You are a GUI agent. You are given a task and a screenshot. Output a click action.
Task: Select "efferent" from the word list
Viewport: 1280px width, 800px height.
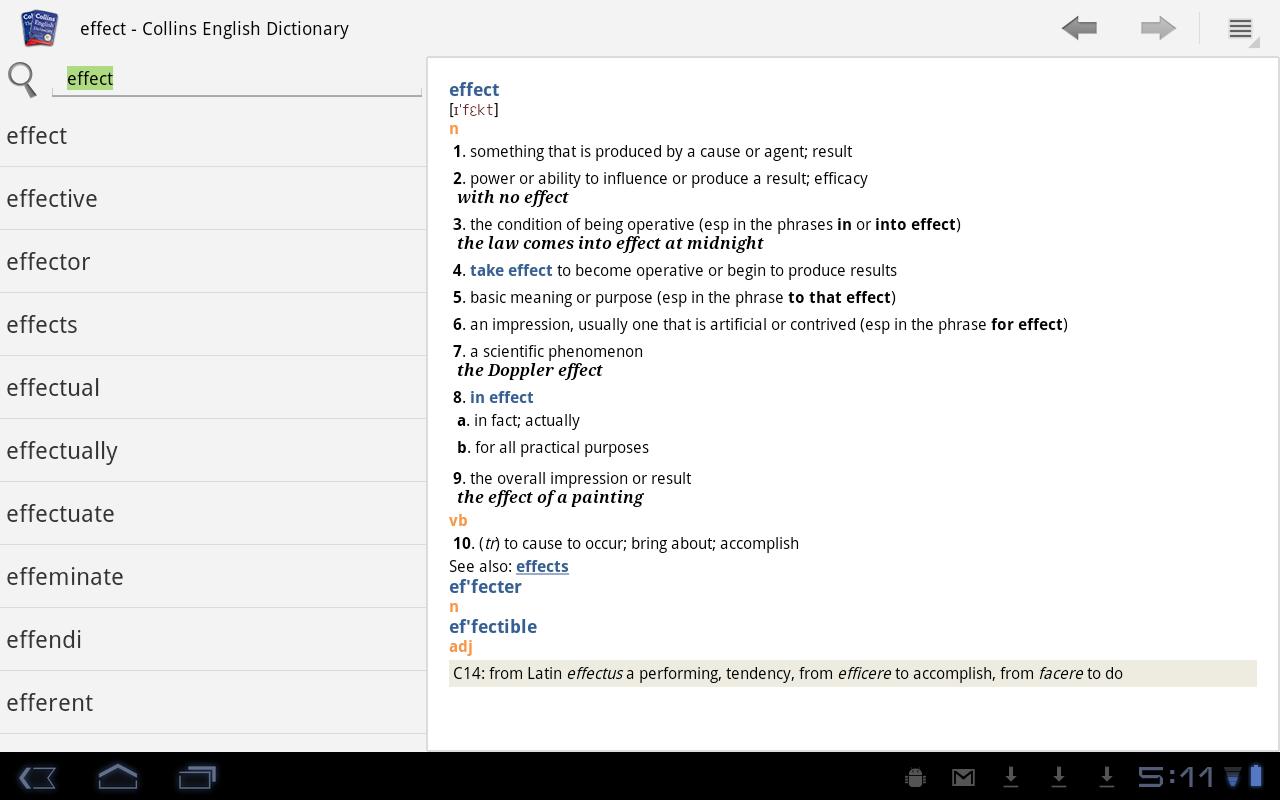50,702
